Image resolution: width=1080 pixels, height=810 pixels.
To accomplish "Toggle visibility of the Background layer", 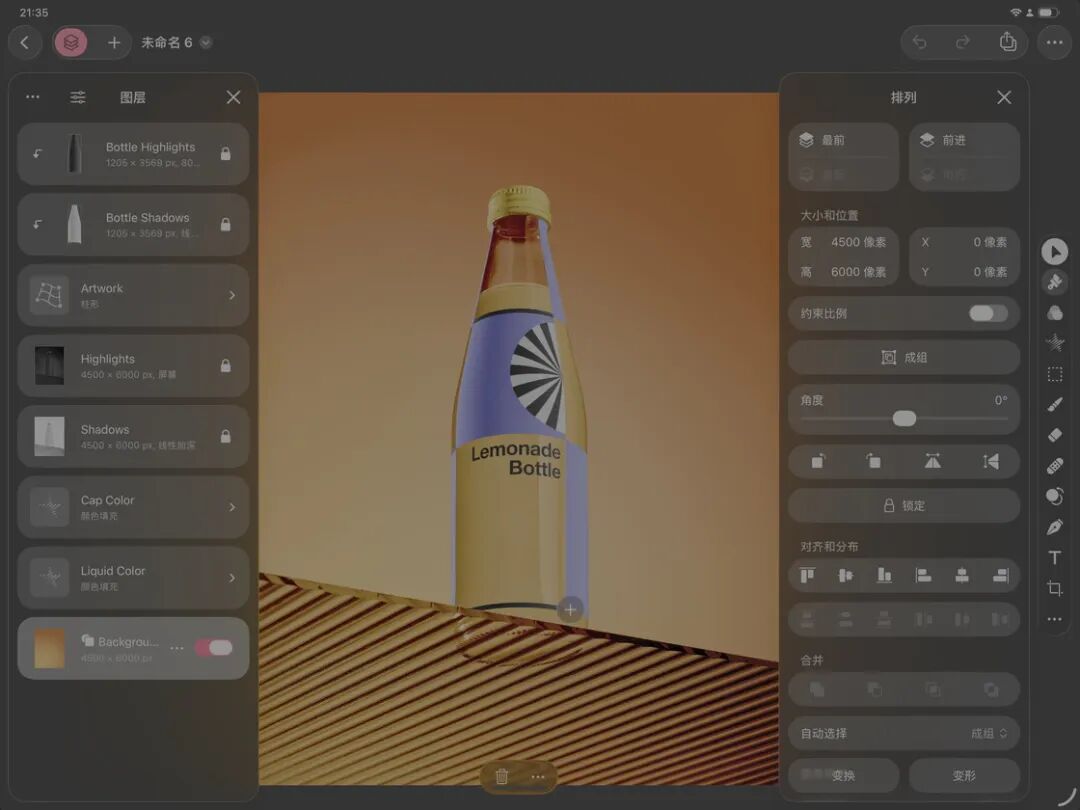I will click(214, 647).
